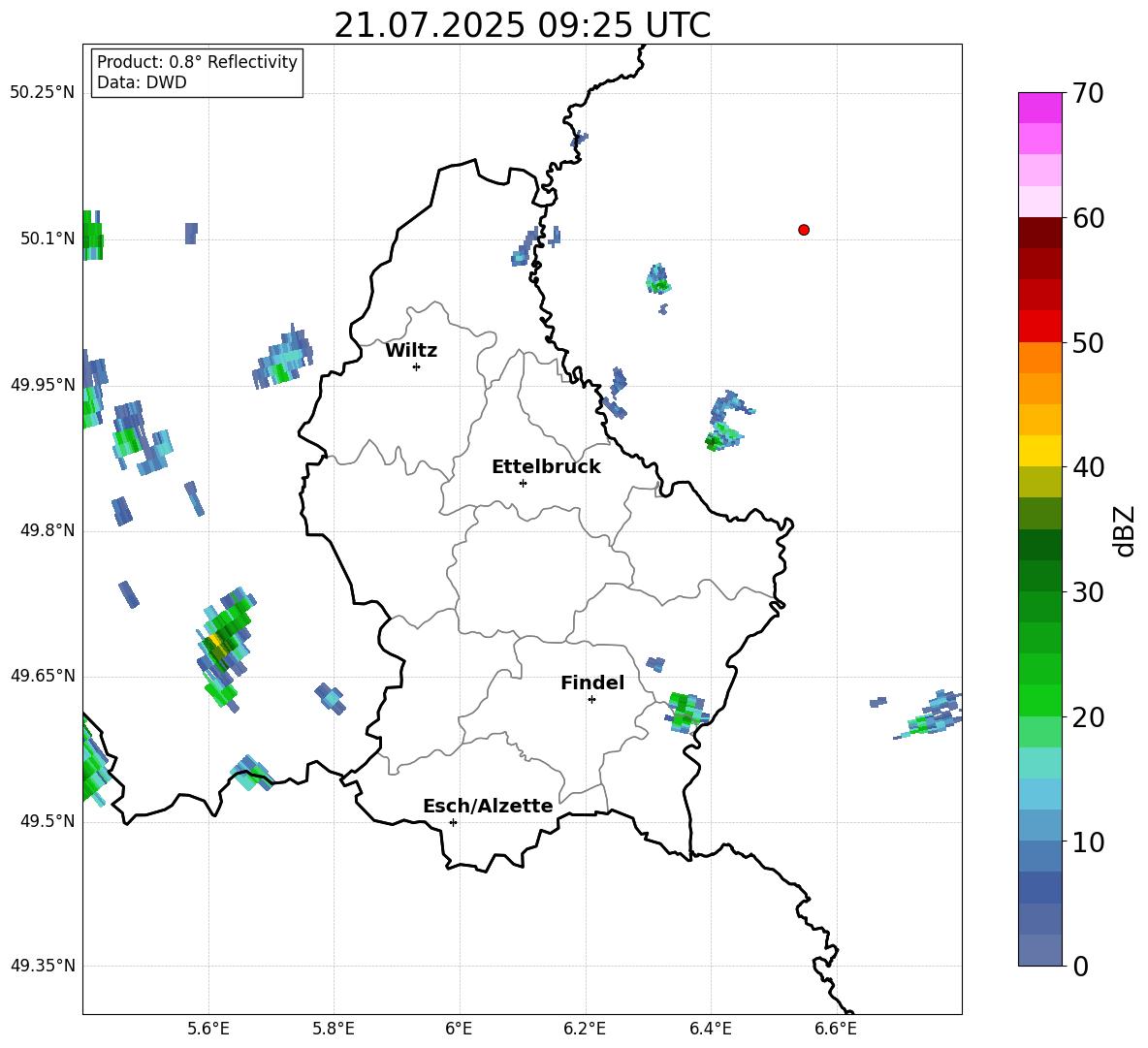This screenshot has height=1048, width=1148.
Task: Click the 70 tick on the colorbar
Action: 1087,93
